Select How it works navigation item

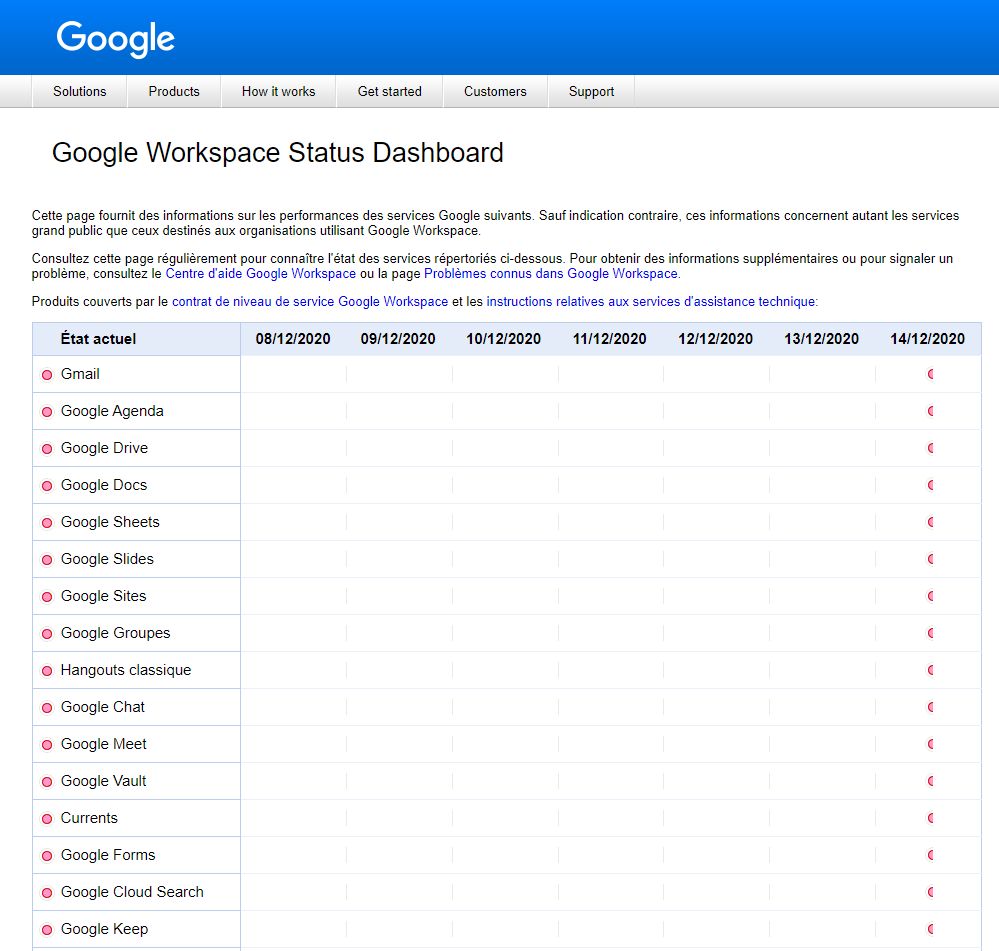278,91
